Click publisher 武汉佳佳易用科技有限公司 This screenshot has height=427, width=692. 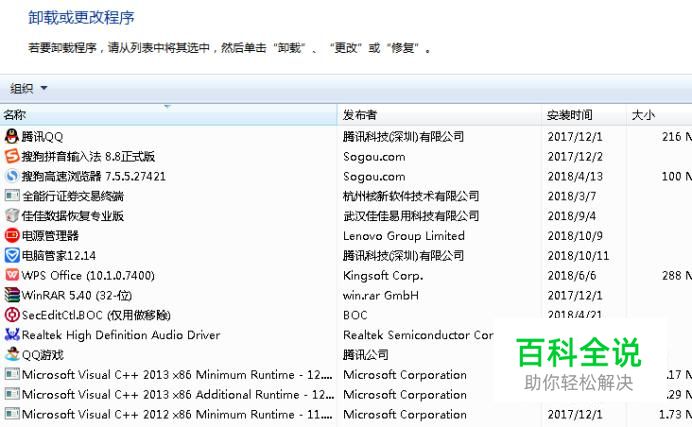[x=411, y=216]
